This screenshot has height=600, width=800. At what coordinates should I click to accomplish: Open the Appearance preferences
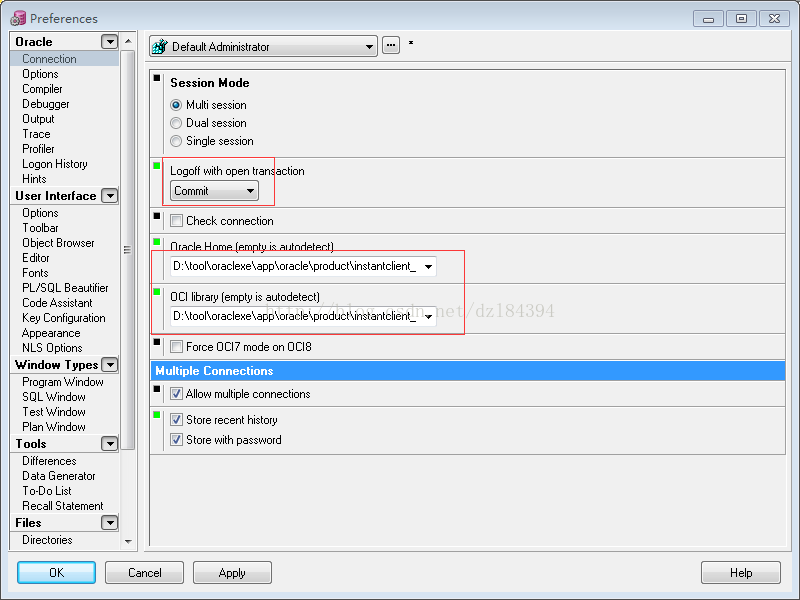pyautogui.click(x=51, y=333)
